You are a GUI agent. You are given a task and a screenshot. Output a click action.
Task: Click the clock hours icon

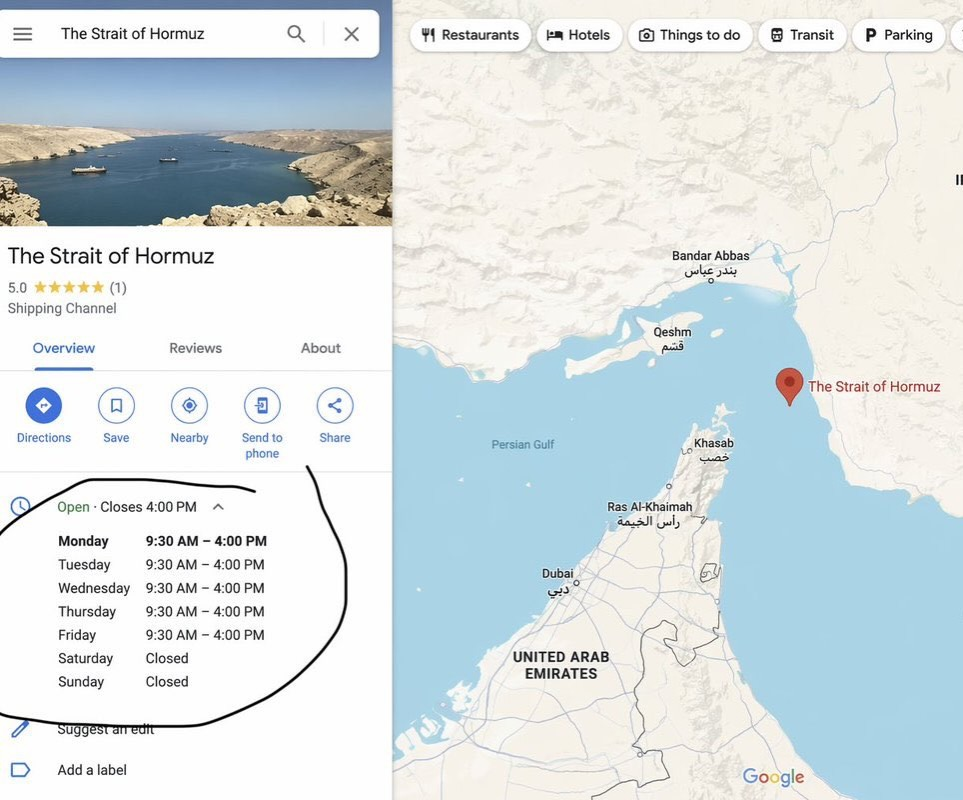click(20, 507)
